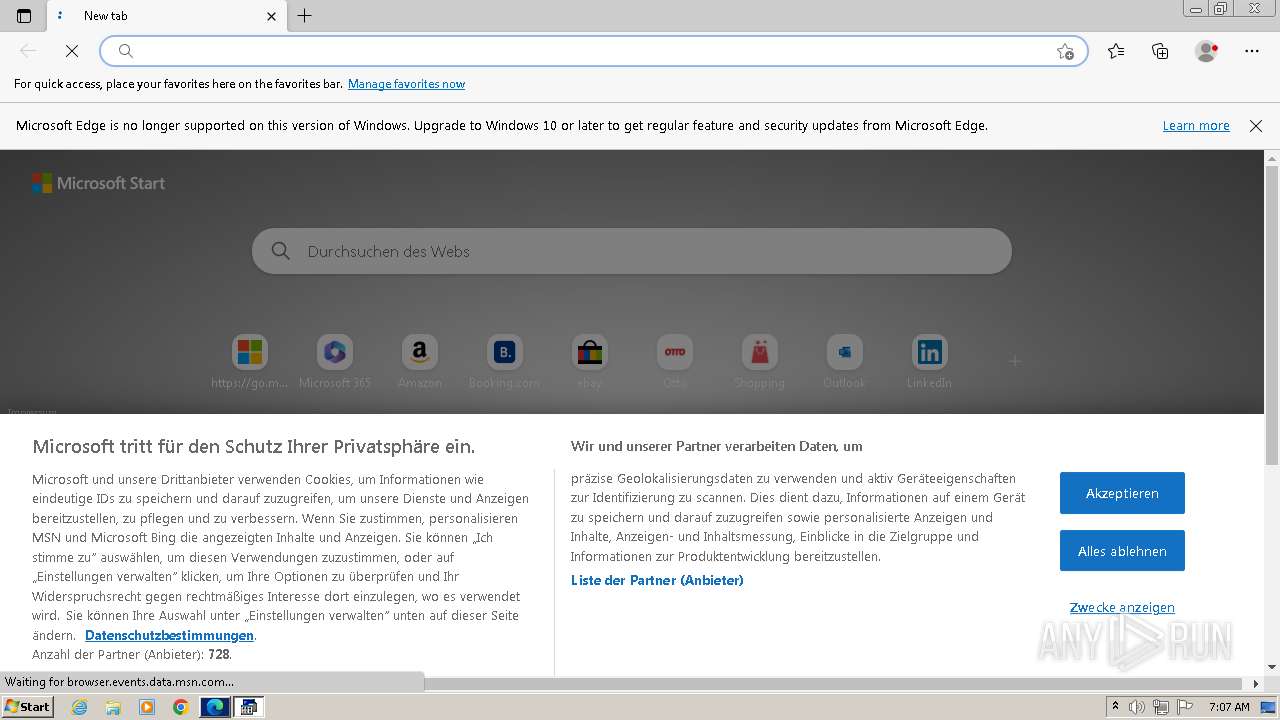
Task: Open Datenschutzbestimmungen link
Action: [169, 635]
